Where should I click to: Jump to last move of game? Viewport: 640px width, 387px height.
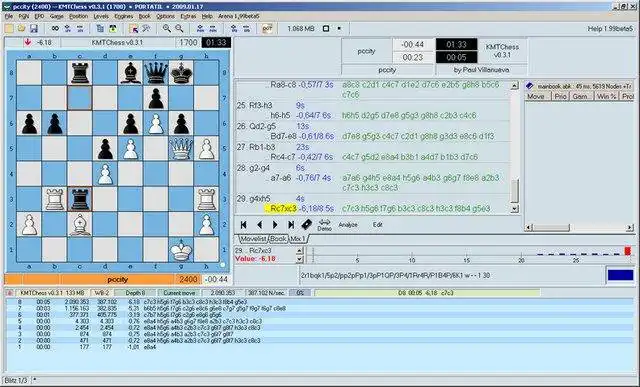(x=291, y=225)
